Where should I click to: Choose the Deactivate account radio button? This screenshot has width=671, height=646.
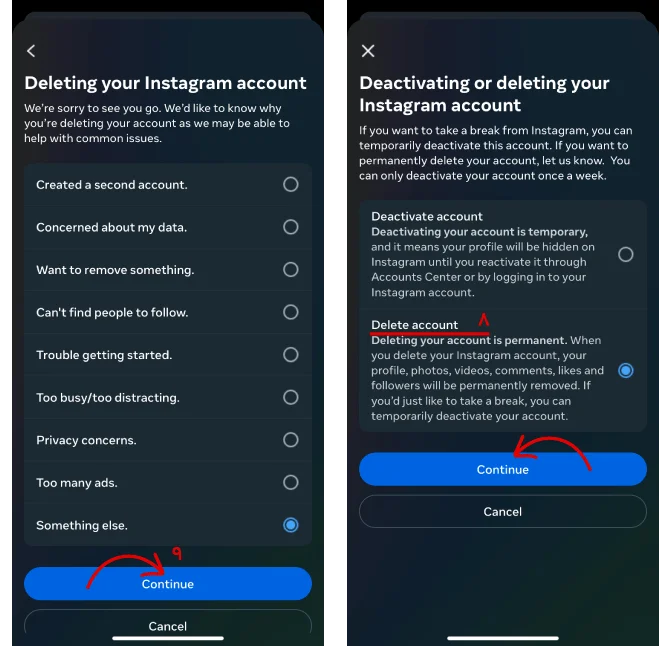pos(626,255)
